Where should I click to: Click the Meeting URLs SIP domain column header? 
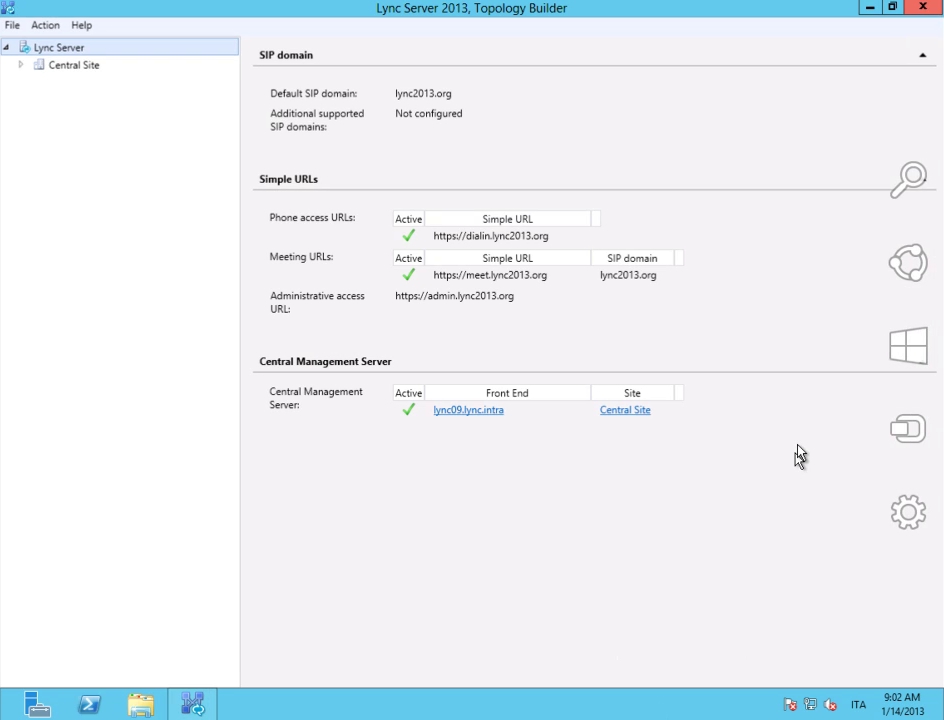(632, 258)
